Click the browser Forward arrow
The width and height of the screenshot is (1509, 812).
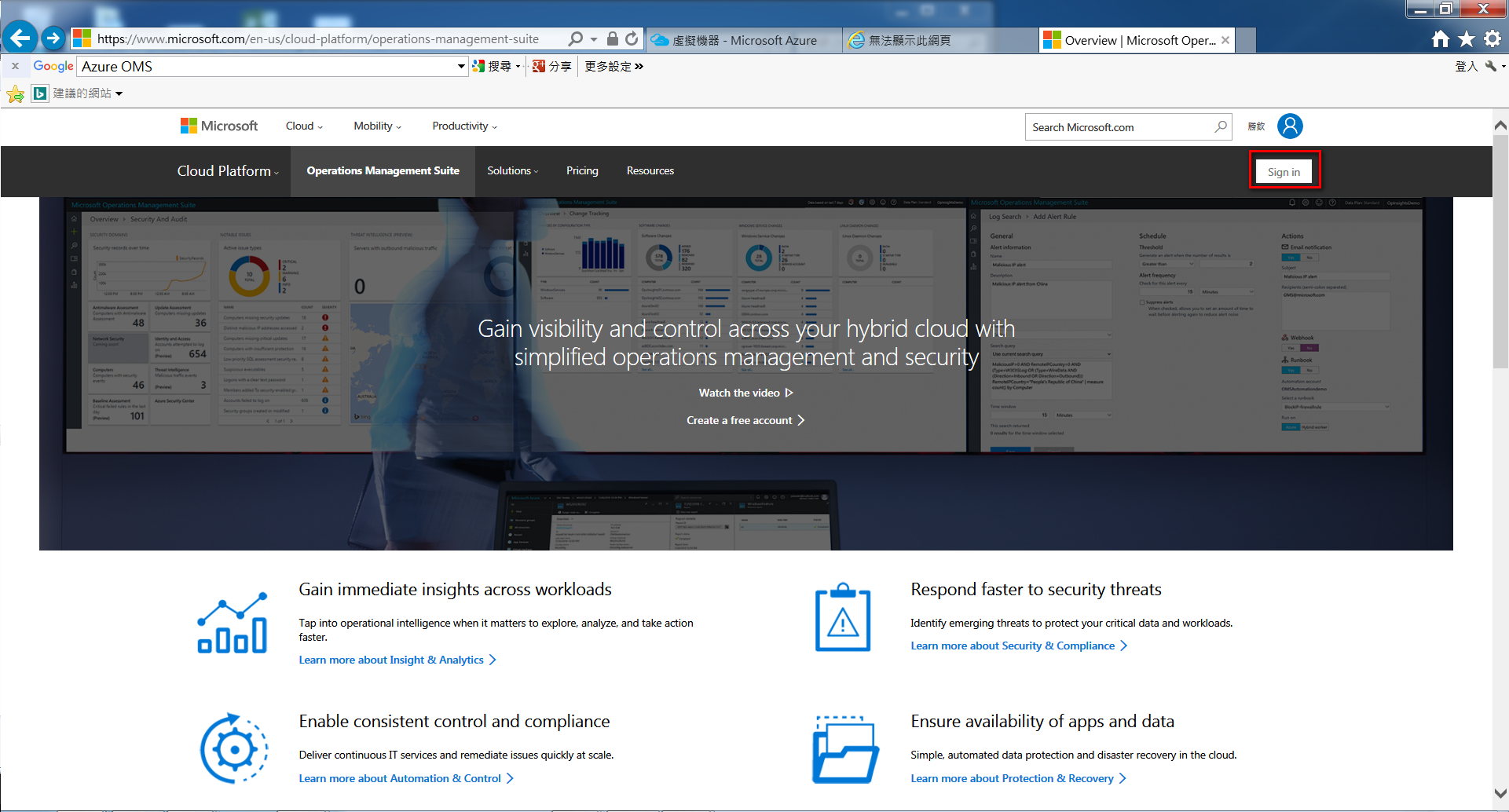point(52,38)
